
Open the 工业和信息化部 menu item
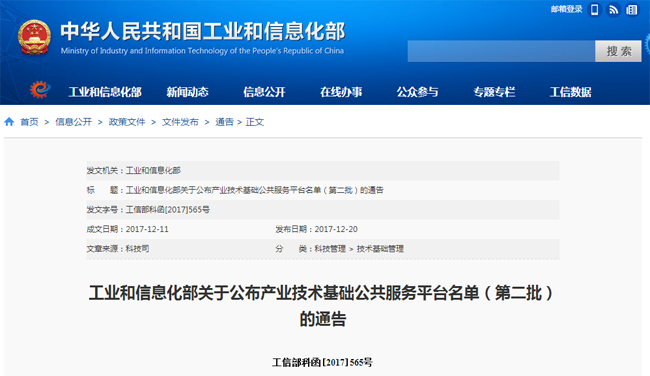pos(105,92)
